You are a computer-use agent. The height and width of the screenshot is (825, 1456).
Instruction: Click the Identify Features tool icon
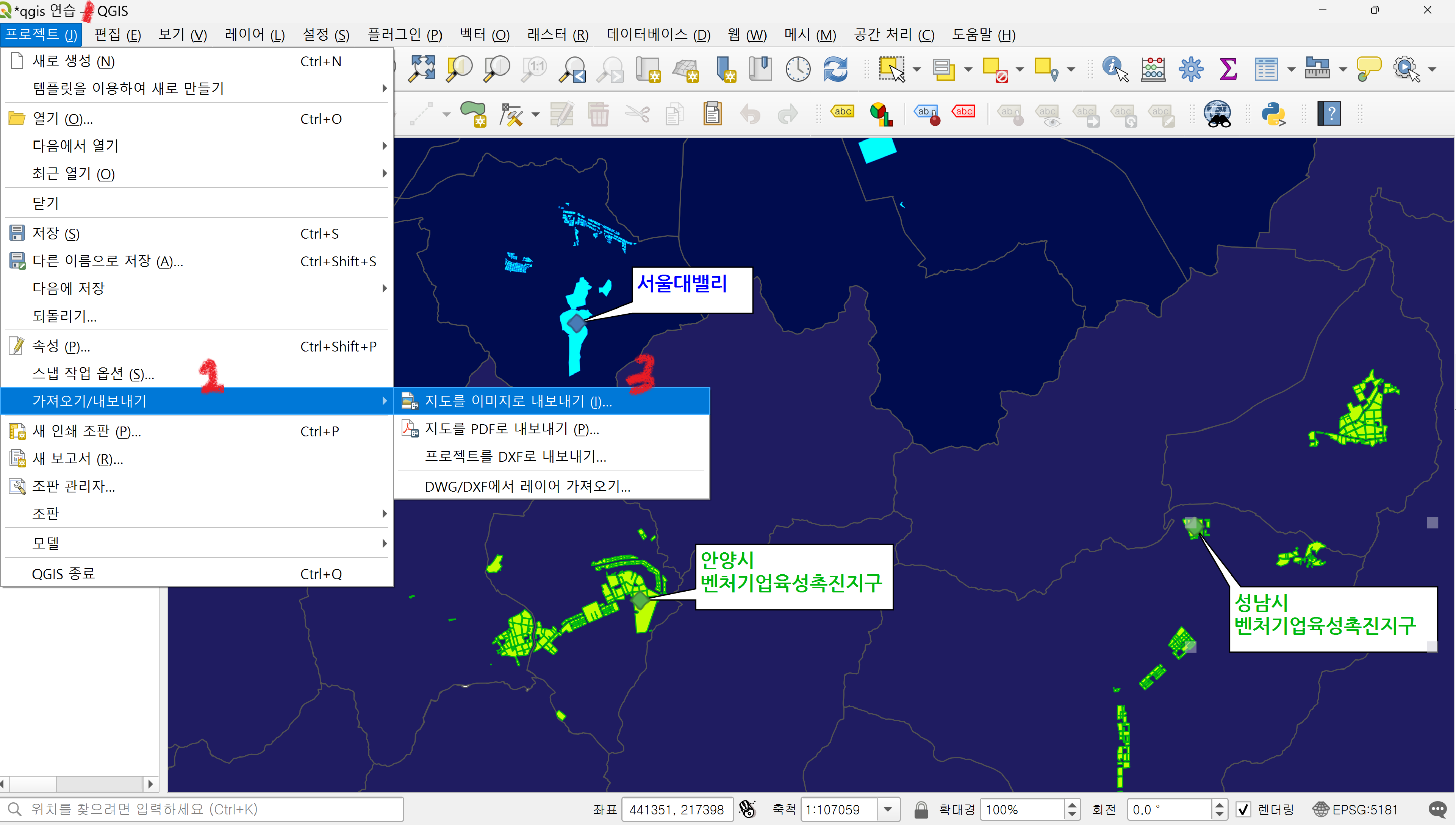1114,69
